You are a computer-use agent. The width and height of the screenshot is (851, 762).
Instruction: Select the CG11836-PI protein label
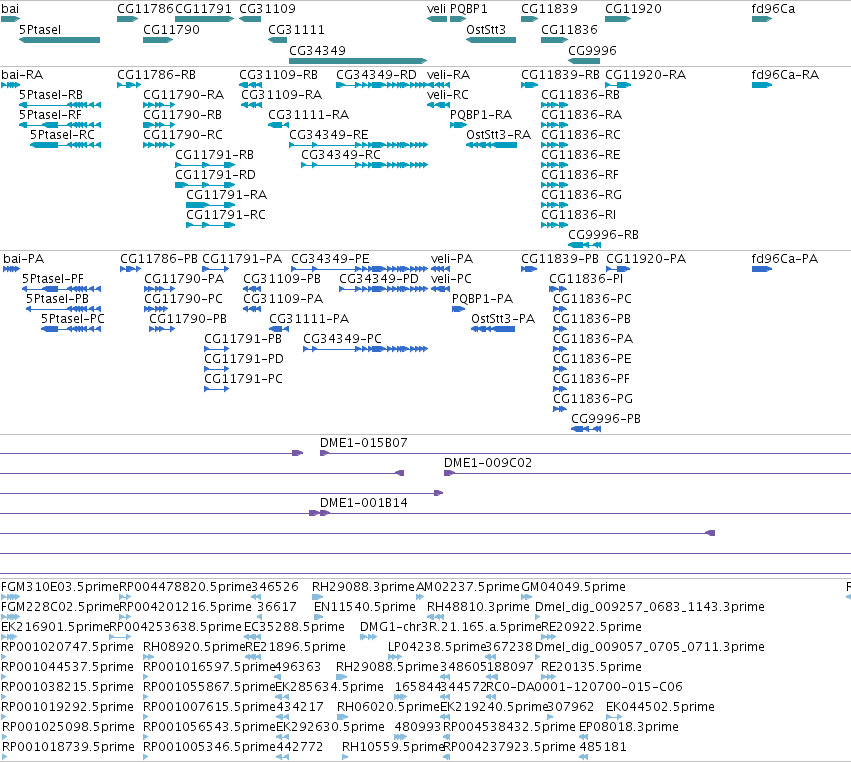coord(586,278)
